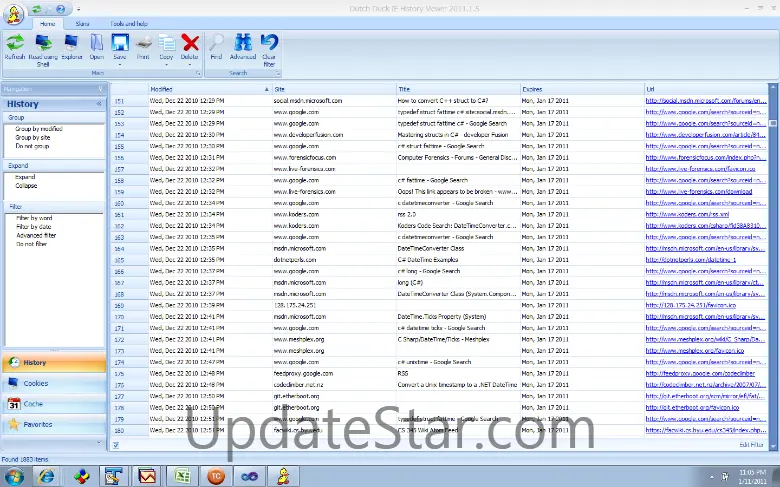Image resolution: width=780 pixels, height=487 pixels.
Task: Open the Cache navigation pane
Action: tap(54, 404)
